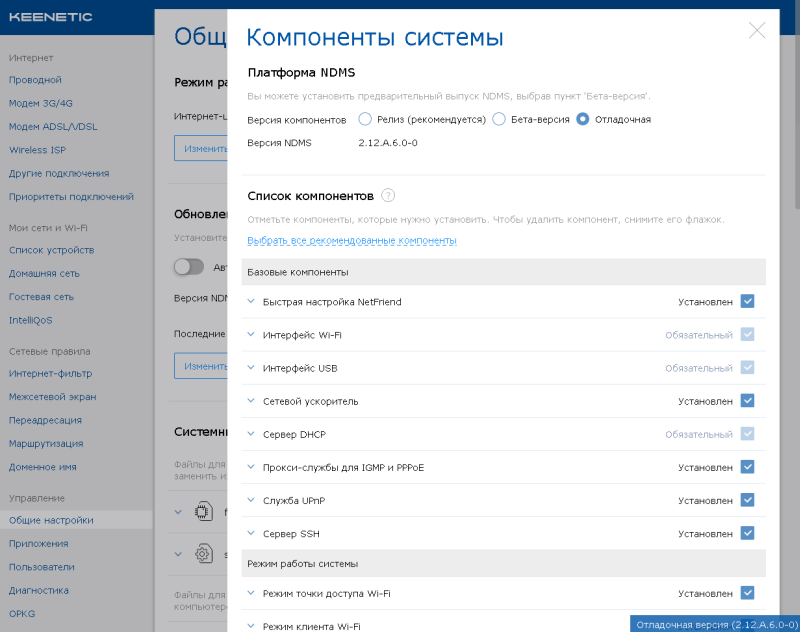
Task: Click the chip icon in System files section
Action: tap(203, 511)
